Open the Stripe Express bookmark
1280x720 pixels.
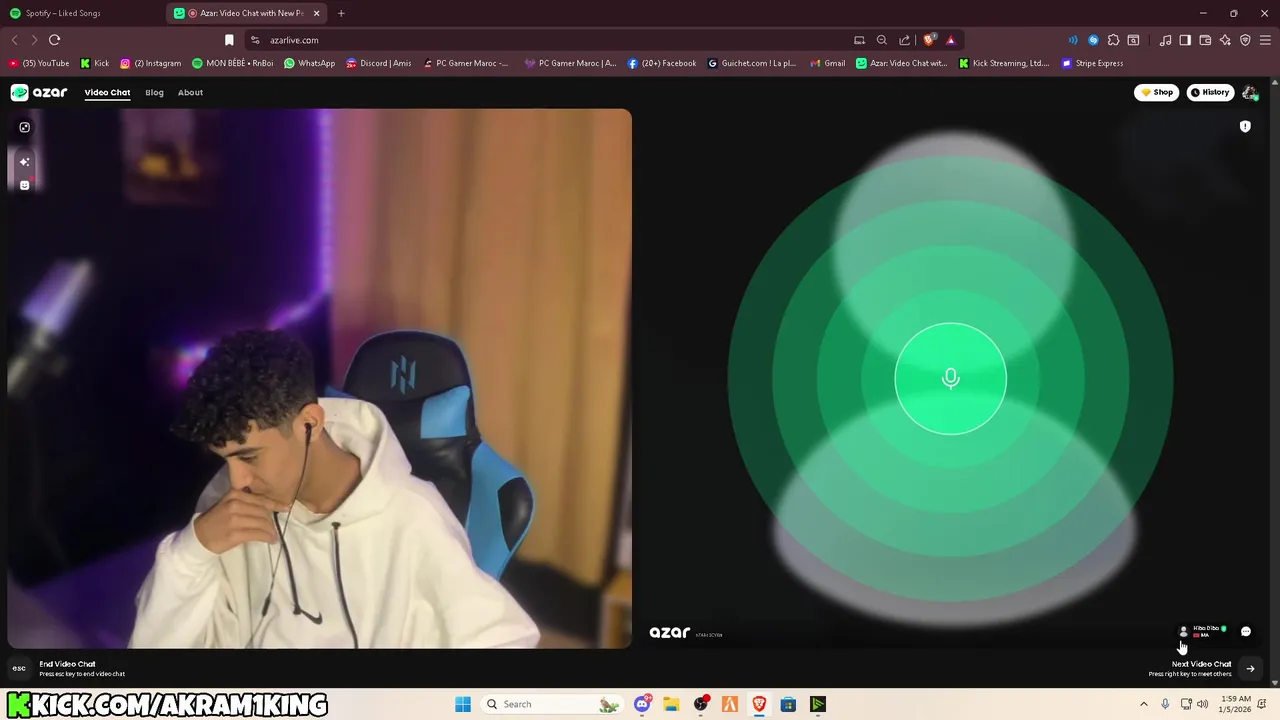point(1092,63)
